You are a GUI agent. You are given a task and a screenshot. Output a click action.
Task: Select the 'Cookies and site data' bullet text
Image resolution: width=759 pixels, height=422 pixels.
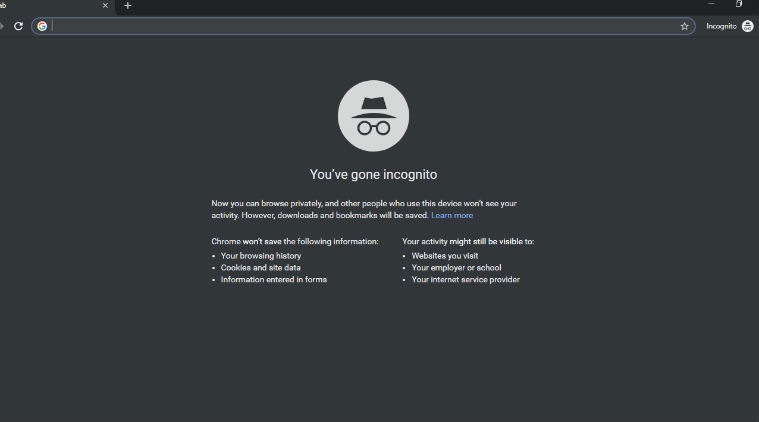point(260,268)
